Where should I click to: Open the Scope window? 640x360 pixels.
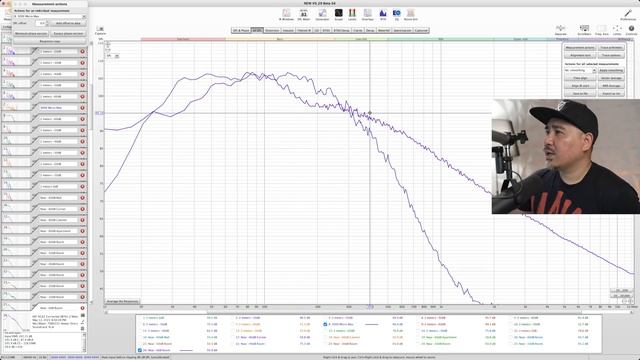tap(339, 15)
